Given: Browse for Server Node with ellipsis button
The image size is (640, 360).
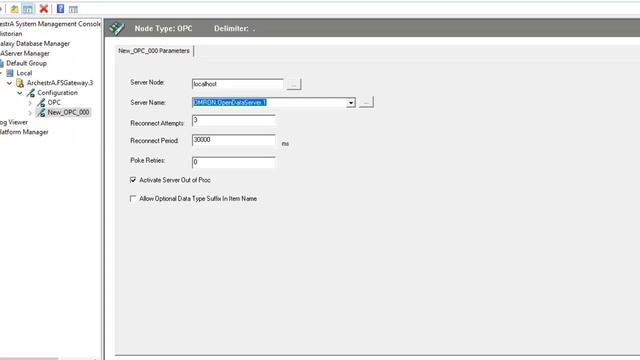Looking at the screenshot, I should 294,84.
